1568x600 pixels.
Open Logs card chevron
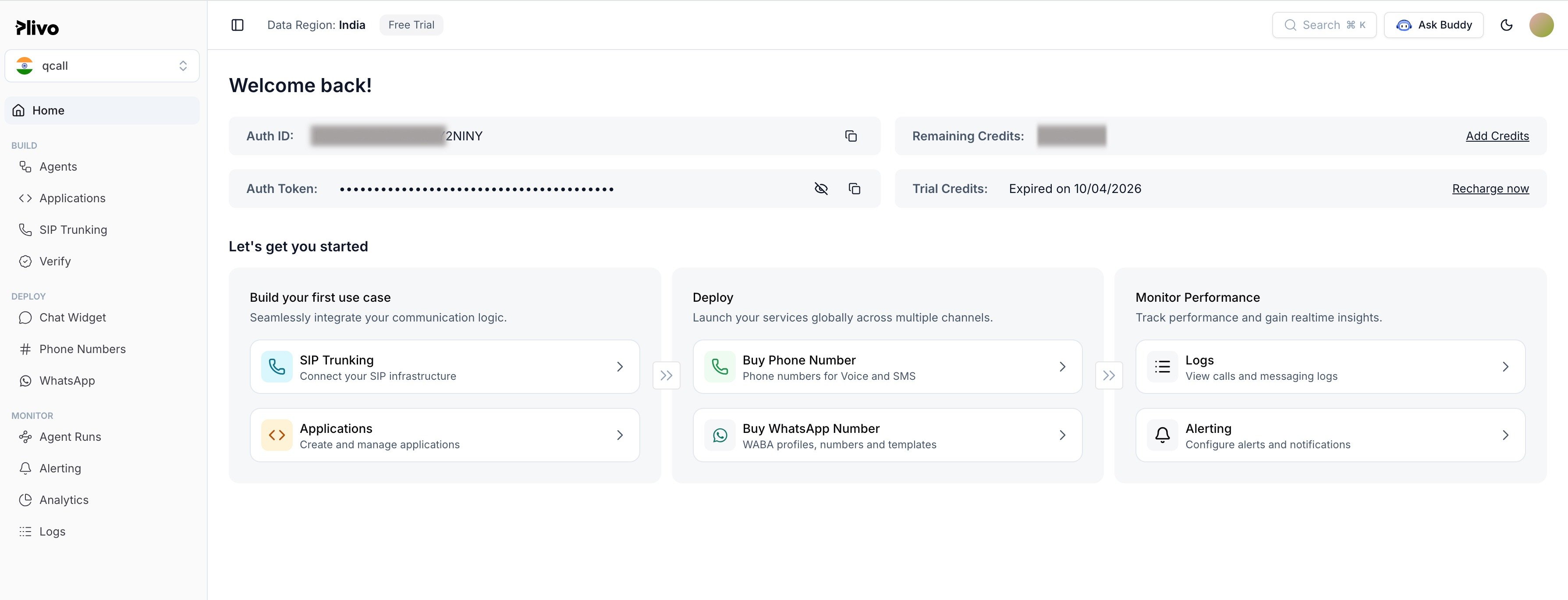[x=1505, y=367]
